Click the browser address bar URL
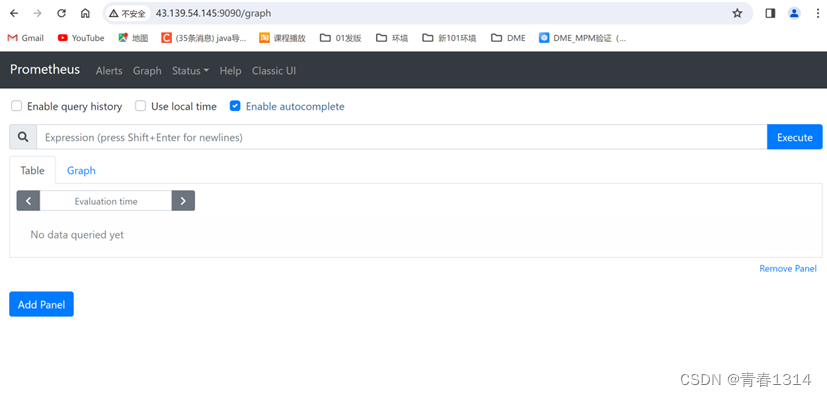Viewport: 827px width, 397px height. pos(213,14)
